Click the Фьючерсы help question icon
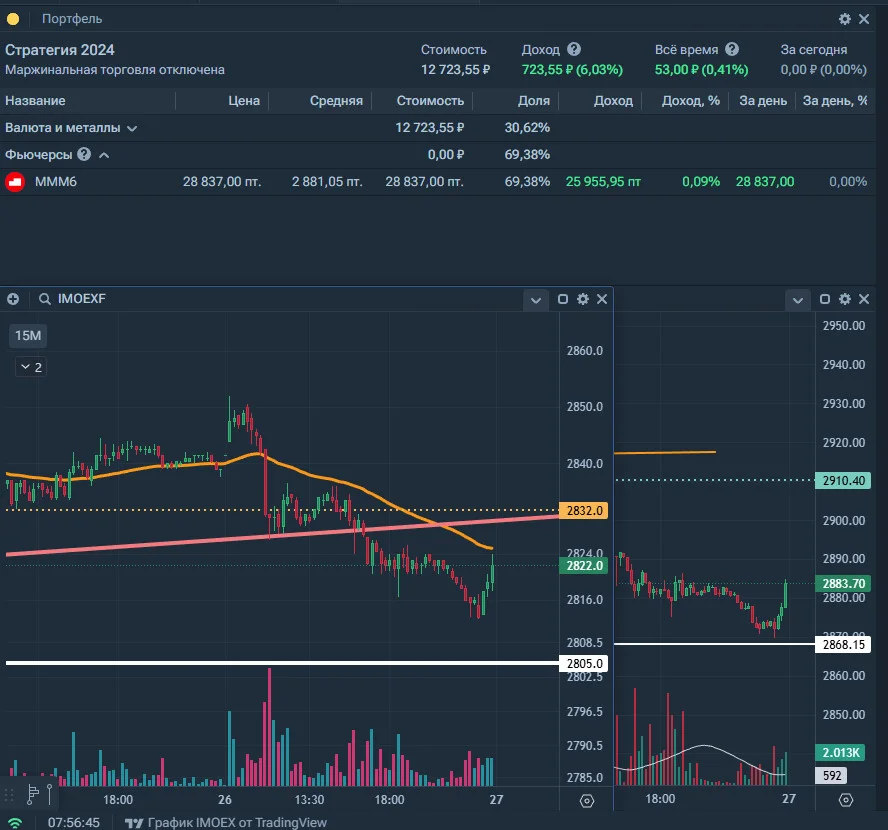Viewport: 888px width, 830px height. click(84, 154)
